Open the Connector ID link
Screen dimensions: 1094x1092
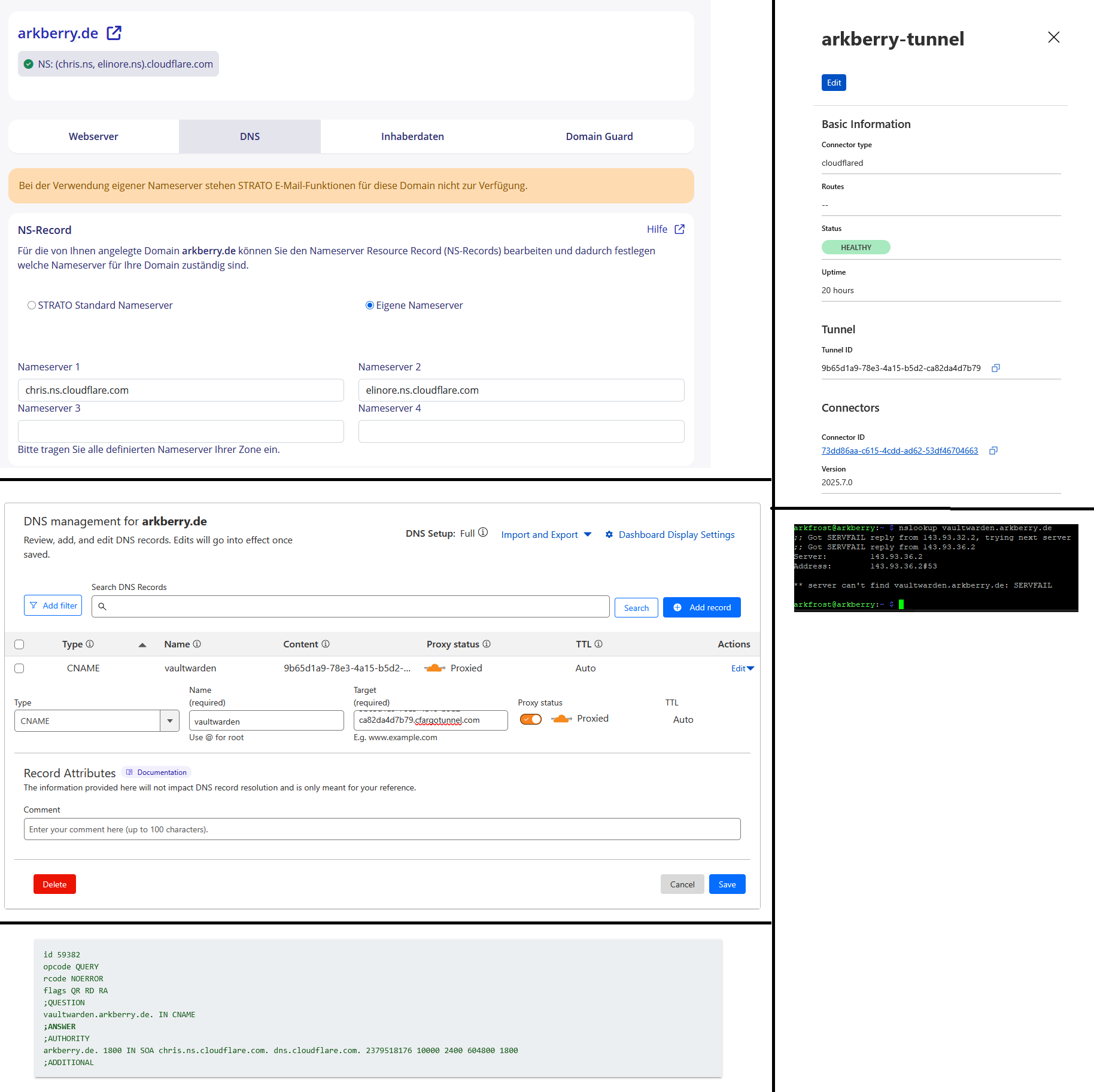click(899, 451)
